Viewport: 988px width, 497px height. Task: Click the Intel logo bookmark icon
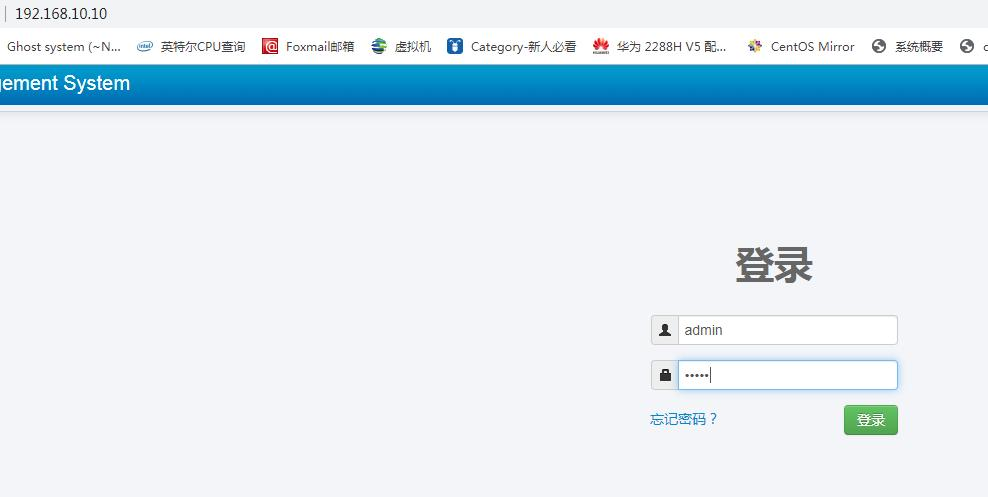(145, 46)
